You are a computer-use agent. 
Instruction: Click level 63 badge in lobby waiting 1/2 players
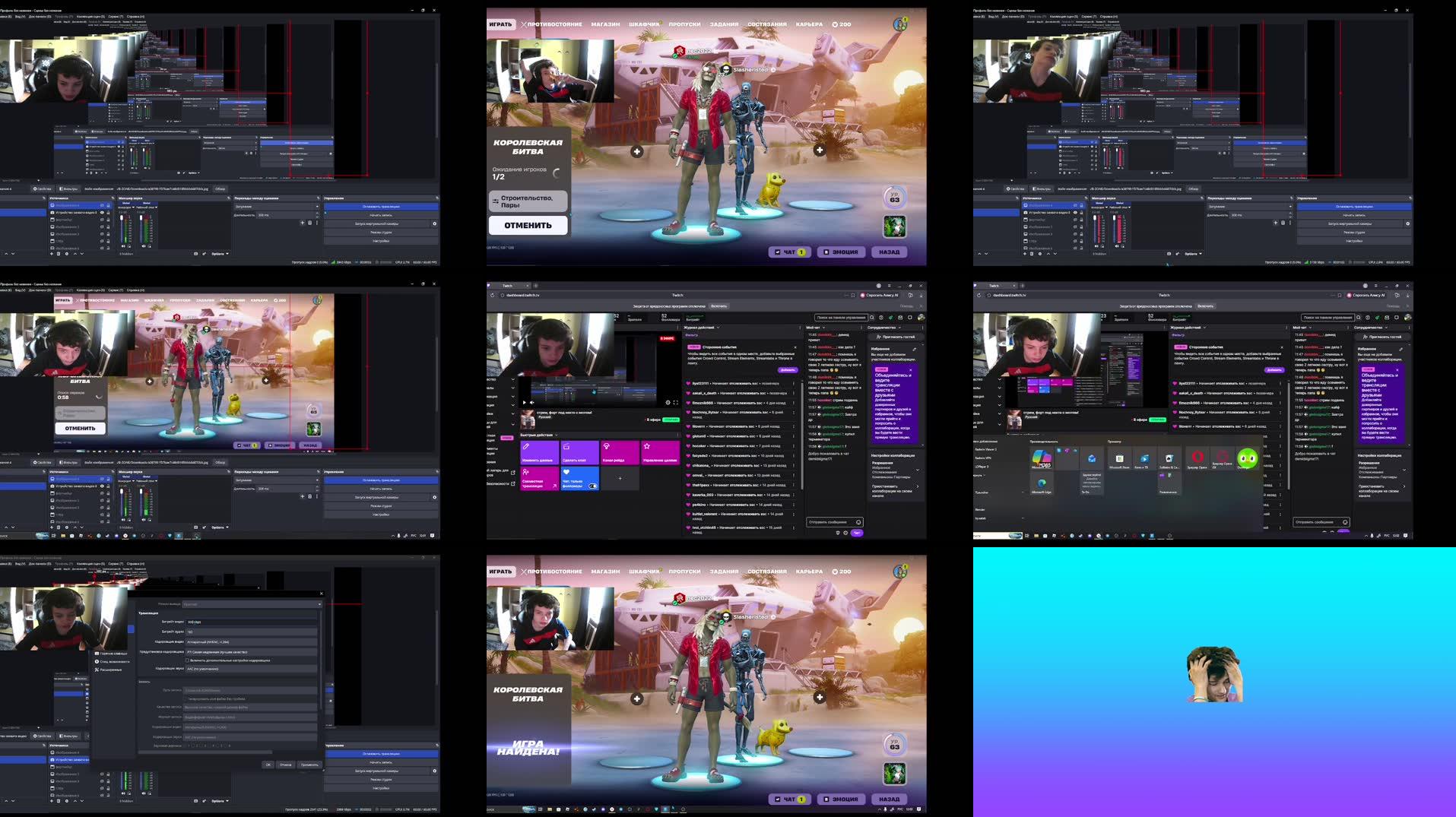pos(894,198)
